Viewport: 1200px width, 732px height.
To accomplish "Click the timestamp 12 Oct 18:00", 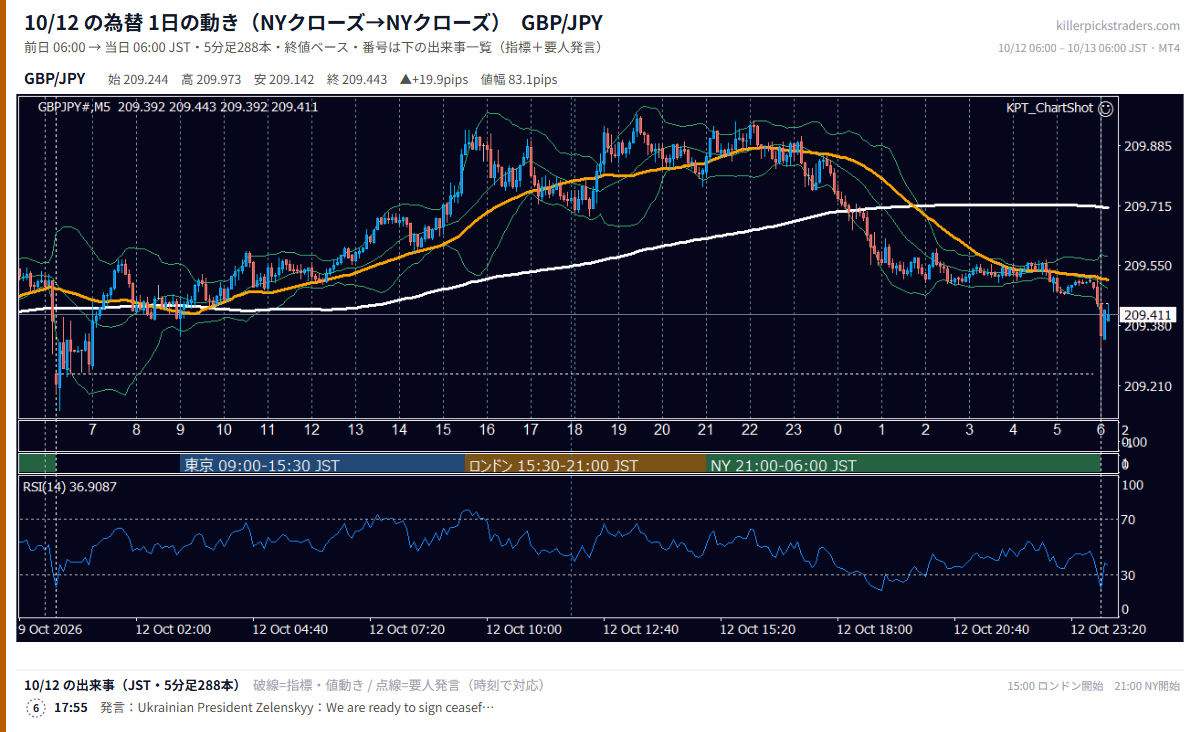I will pos(875,629).
